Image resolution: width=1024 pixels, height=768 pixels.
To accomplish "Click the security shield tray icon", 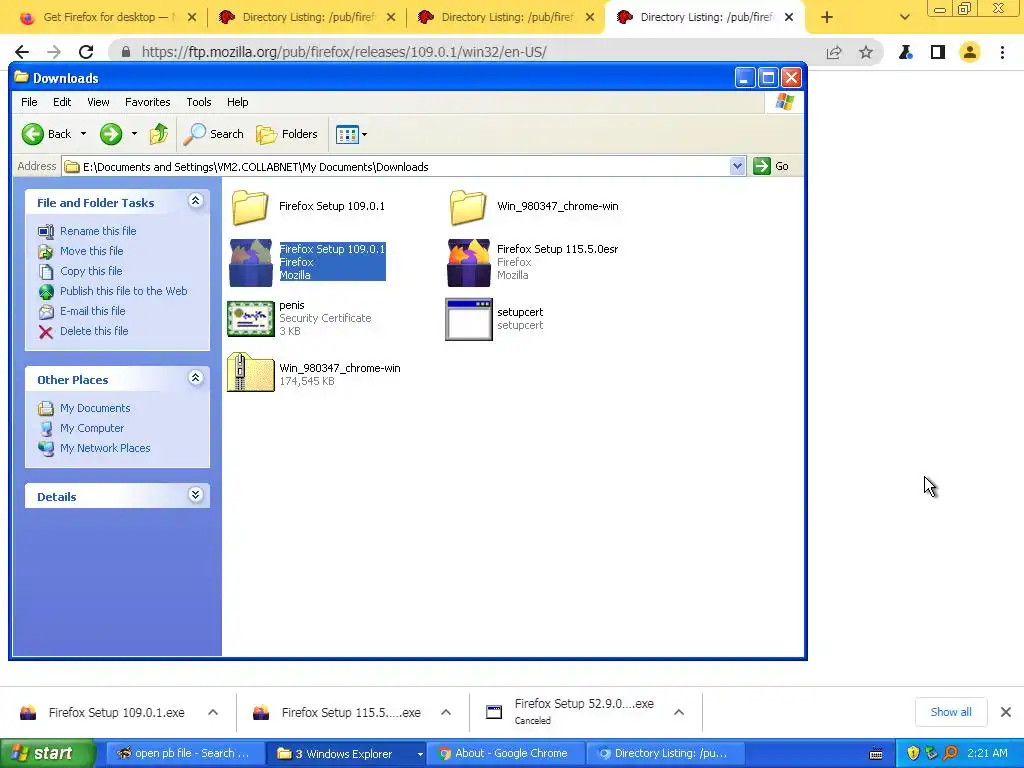I will tap(913, 753).
